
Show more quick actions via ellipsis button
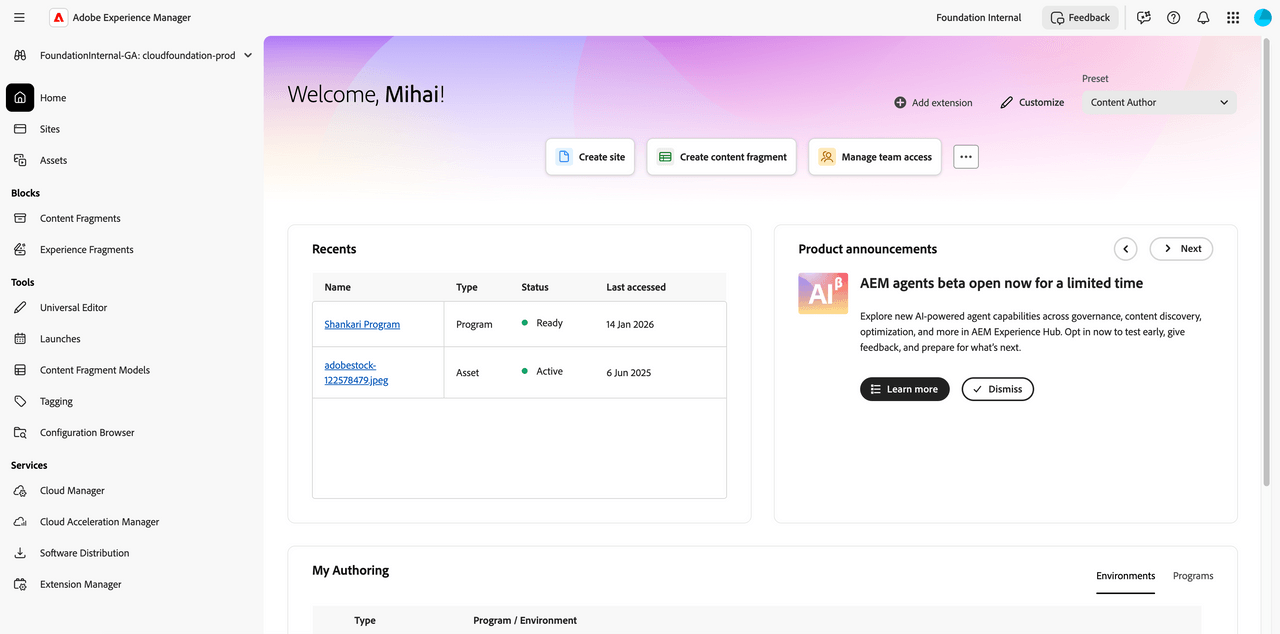(965, 157)
